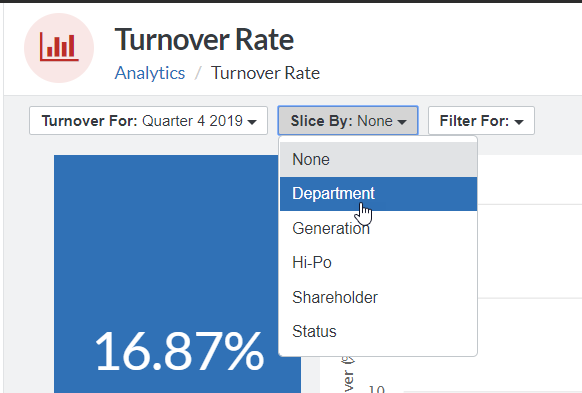Viewport: 582px width, 393px height.
Task: Click the 10 axis value on the chart
Action: point(376,389)
